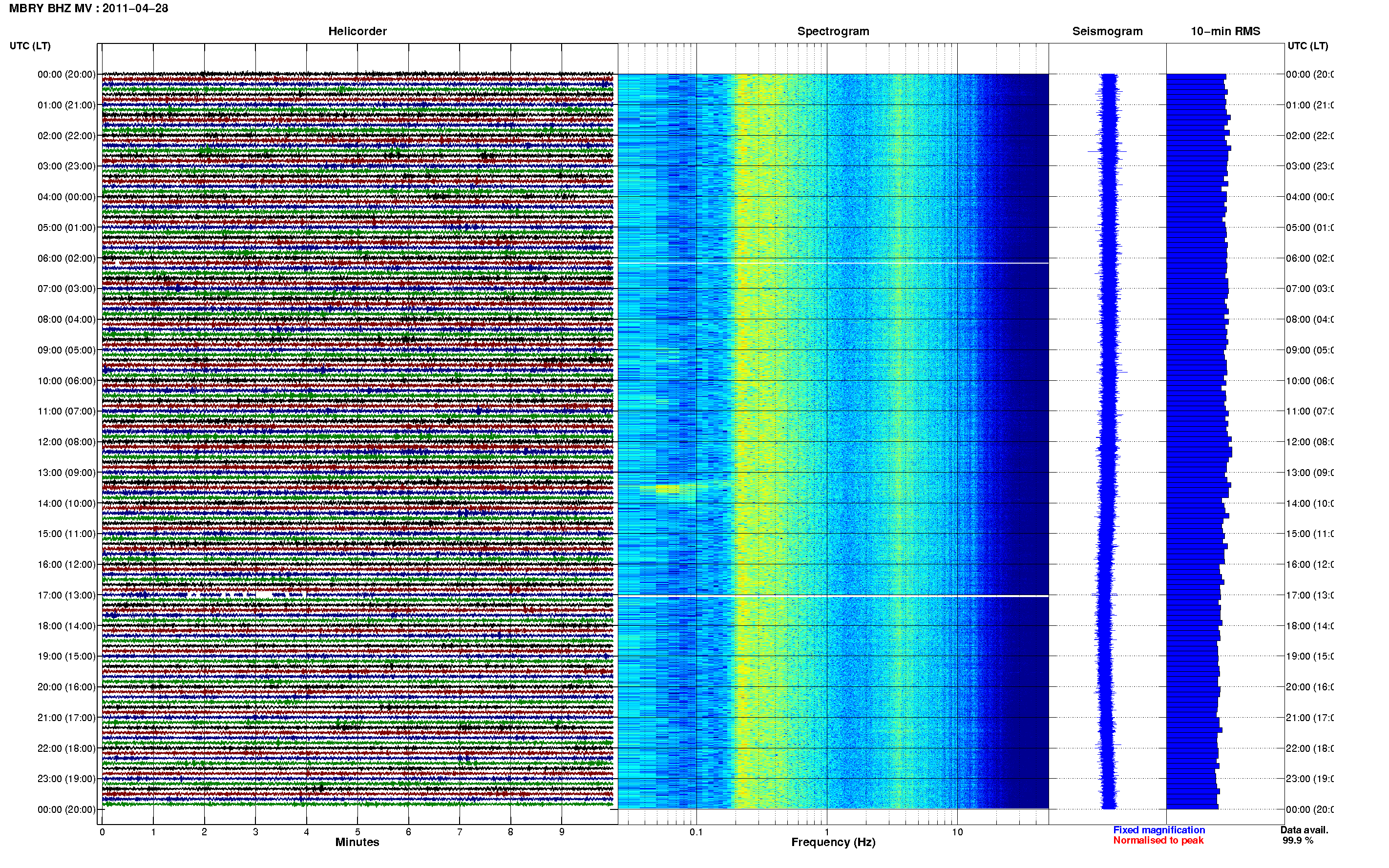1389x868 pixels.
Task: Click left-axis label "11:00 (07:00)"
Action: click(66, 411)
